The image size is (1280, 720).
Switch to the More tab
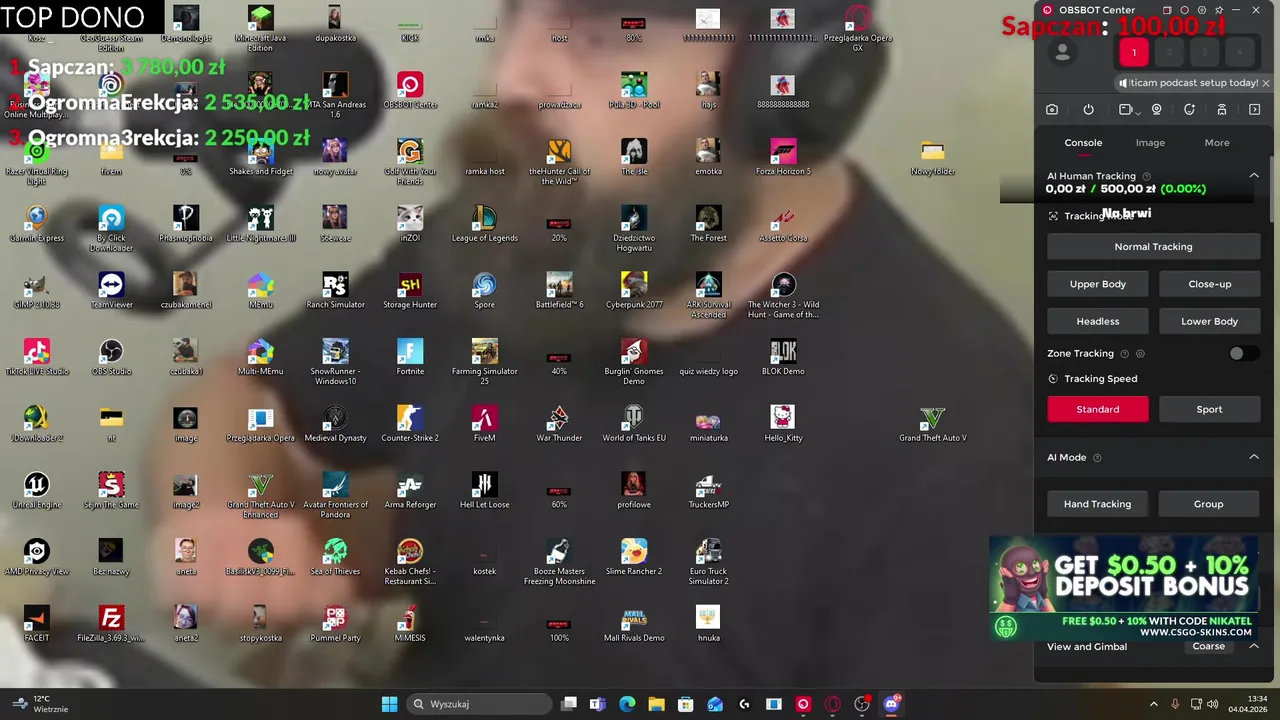(1217, 143)
